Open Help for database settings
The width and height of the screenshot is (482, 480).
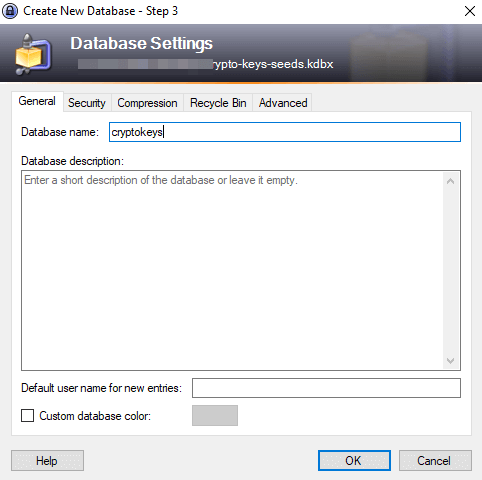click(x=47, y=460)
